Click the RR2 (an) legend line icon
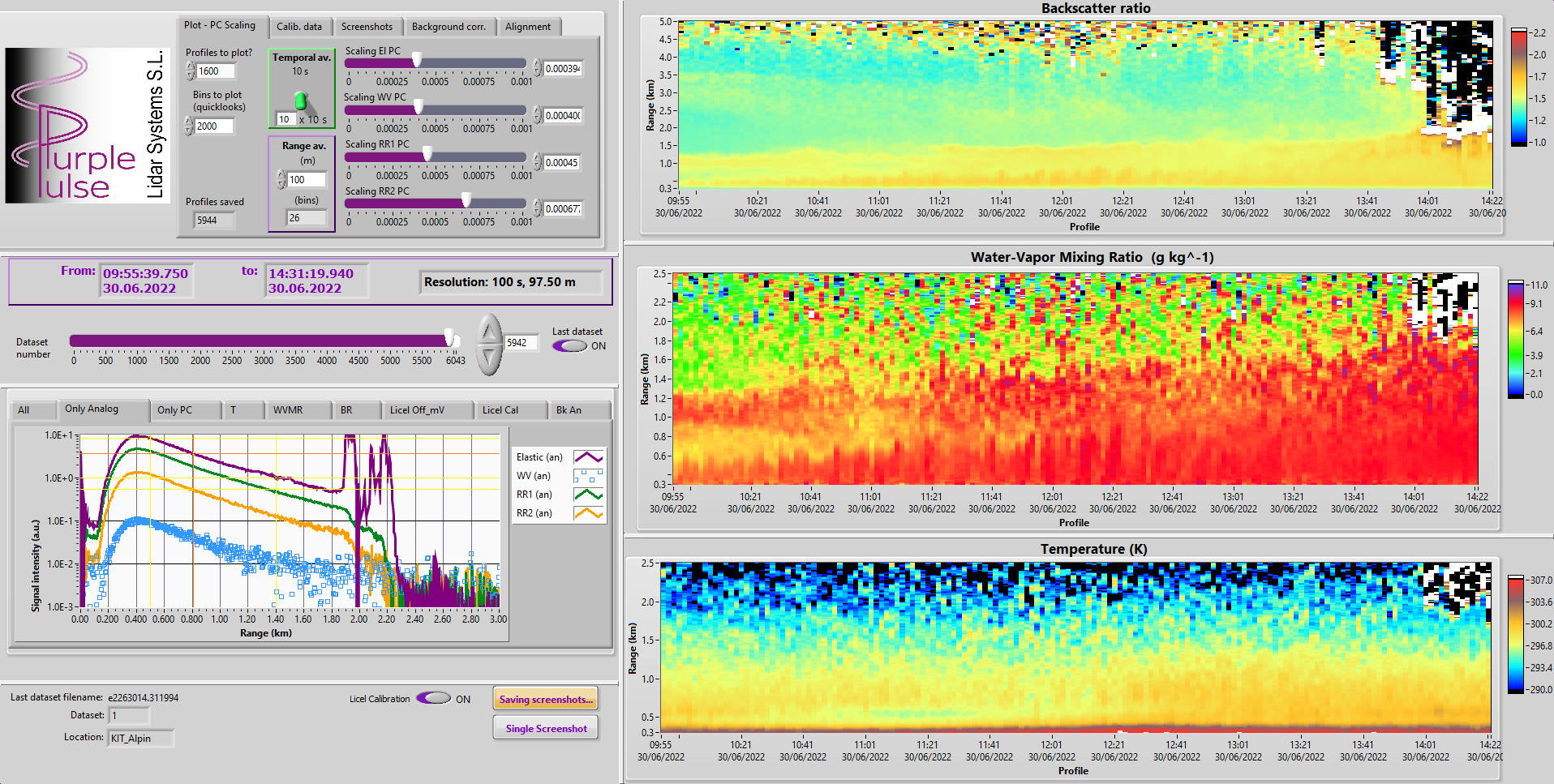The height and width of the screenshot is (784, 1554). tap(589, 513)
